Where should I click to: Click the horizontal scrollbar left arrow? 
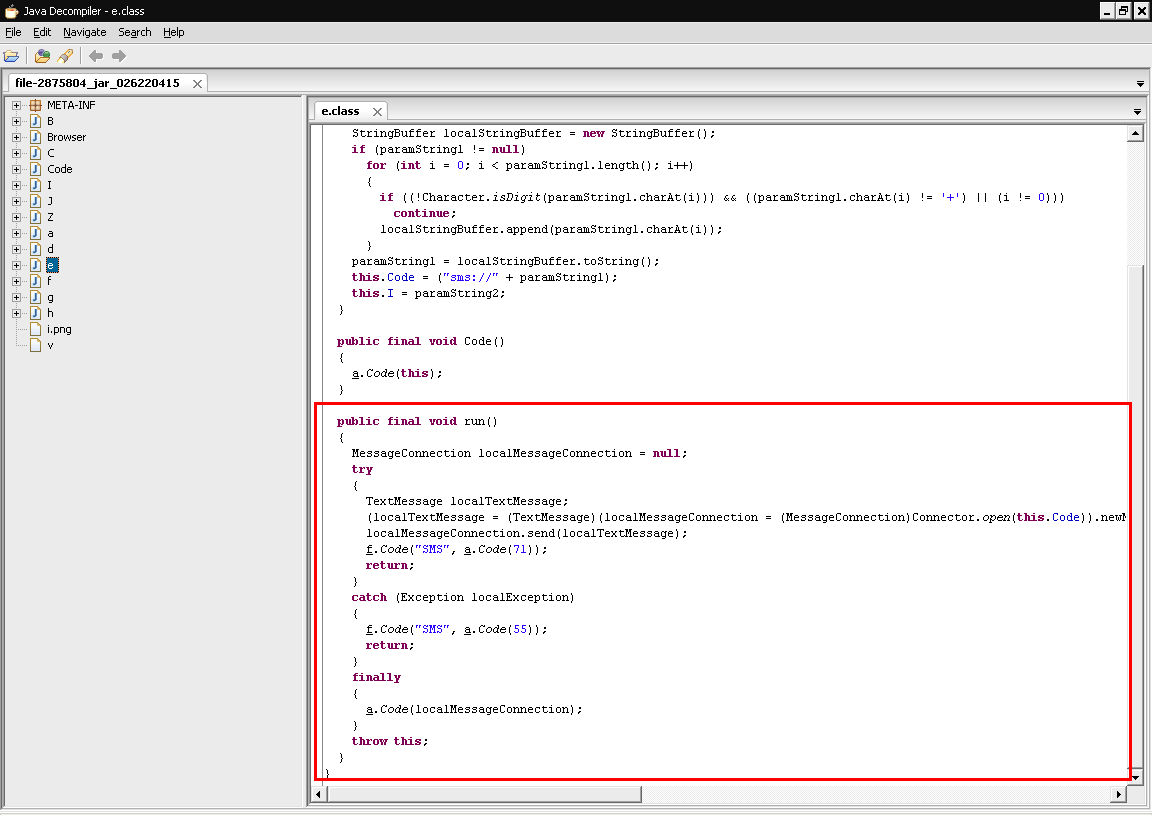coord(318,794)
